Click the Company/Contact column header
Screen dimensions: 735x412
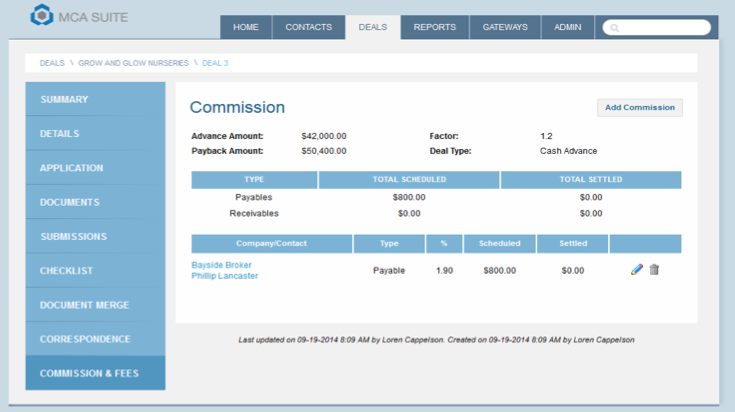coord(271,244)
